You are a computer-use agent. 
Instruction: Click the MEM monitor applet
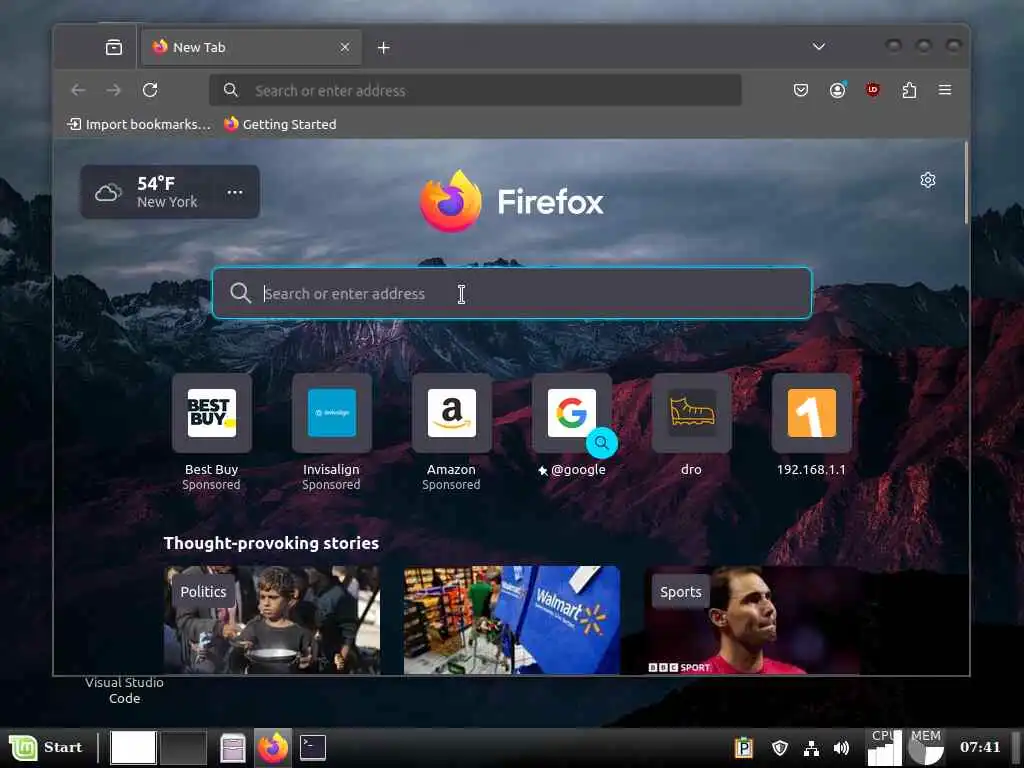coord(926,747)
